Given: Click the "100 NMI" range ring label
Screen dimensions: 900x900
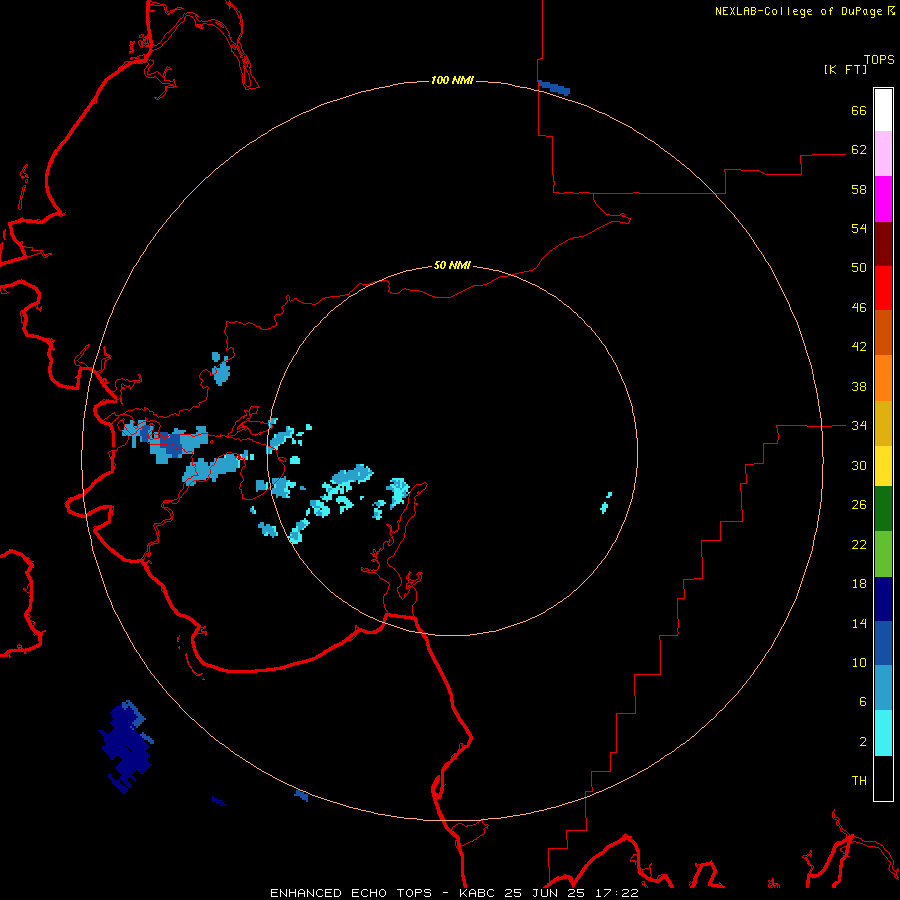Looking at the screenshot, I should pyautogui.click(x=452, y=80).
